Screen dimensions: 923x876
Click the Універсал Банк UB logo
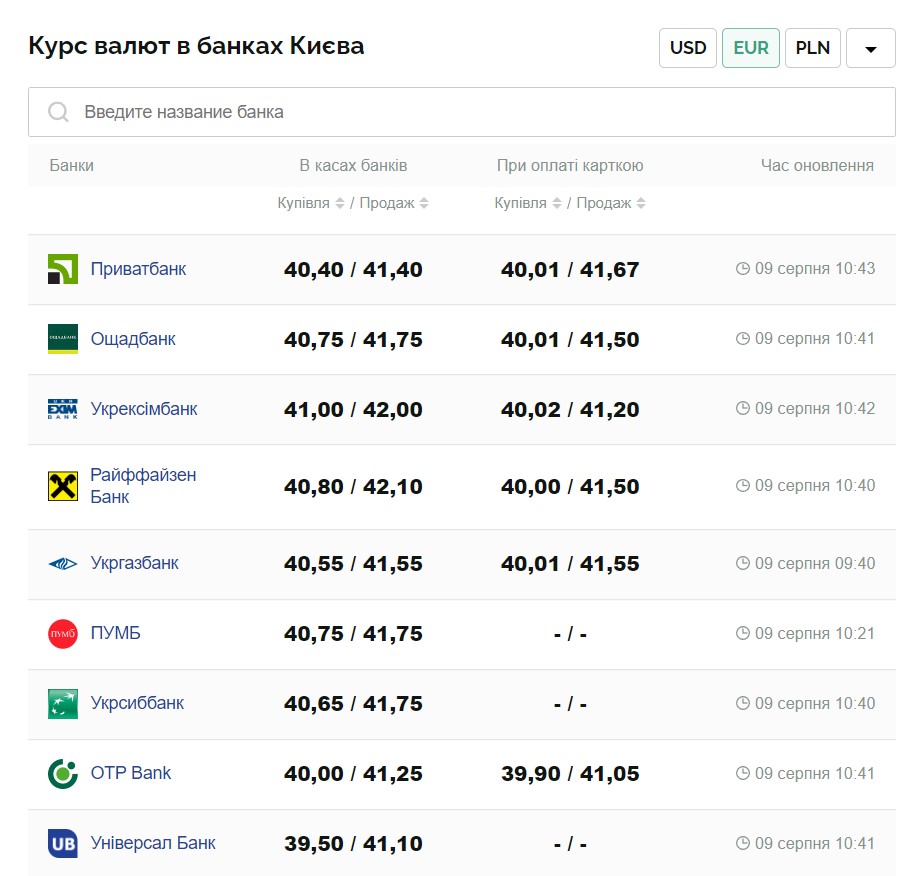point(62,844)
